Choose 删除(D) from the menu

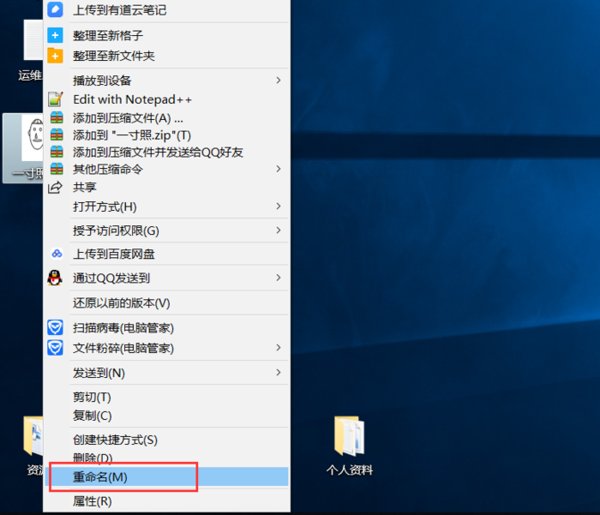pyautogui.click(x=166, y=458)
